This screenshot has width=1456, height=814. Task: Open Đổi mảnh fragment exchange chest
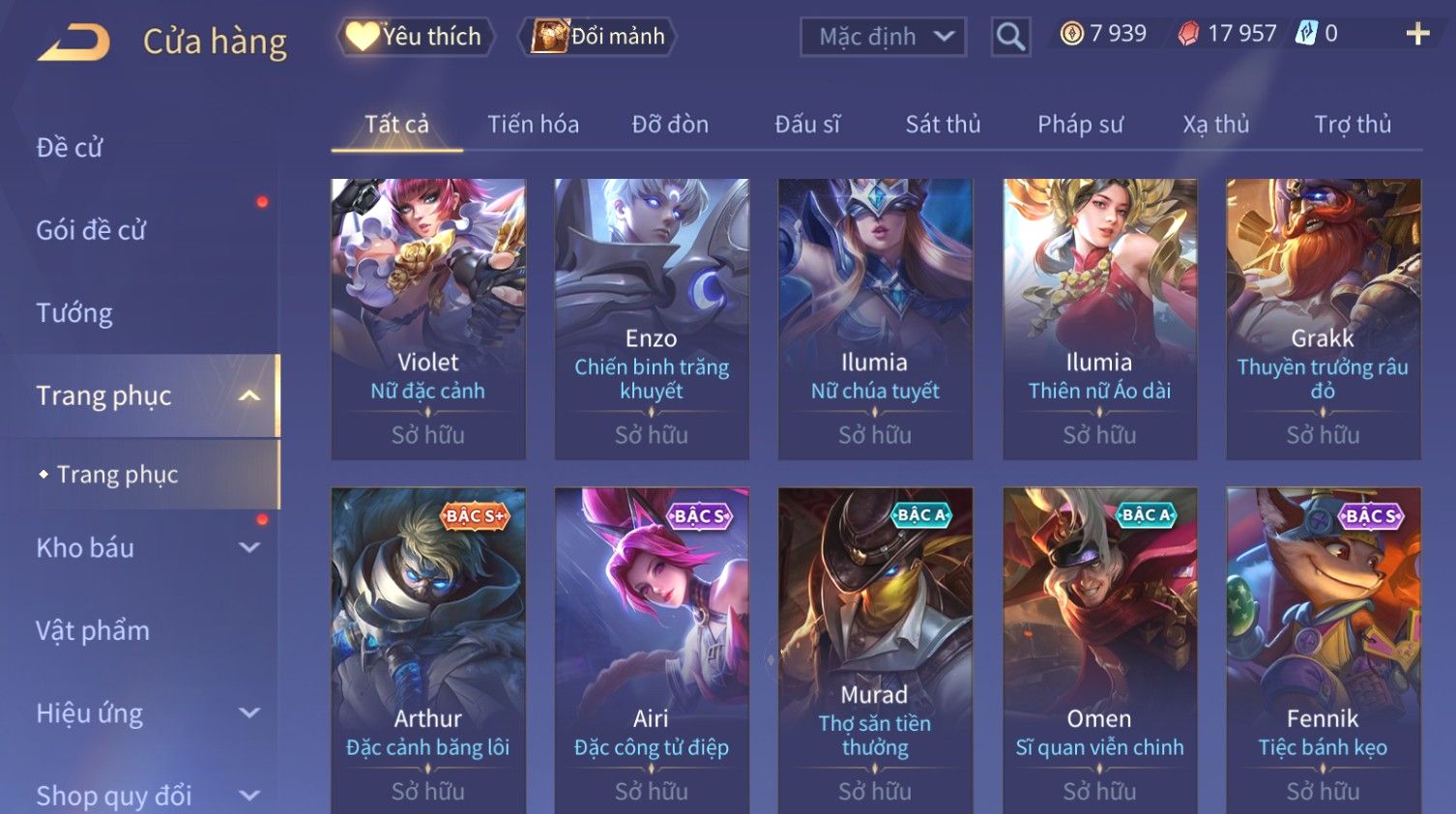tap(598, 37)
